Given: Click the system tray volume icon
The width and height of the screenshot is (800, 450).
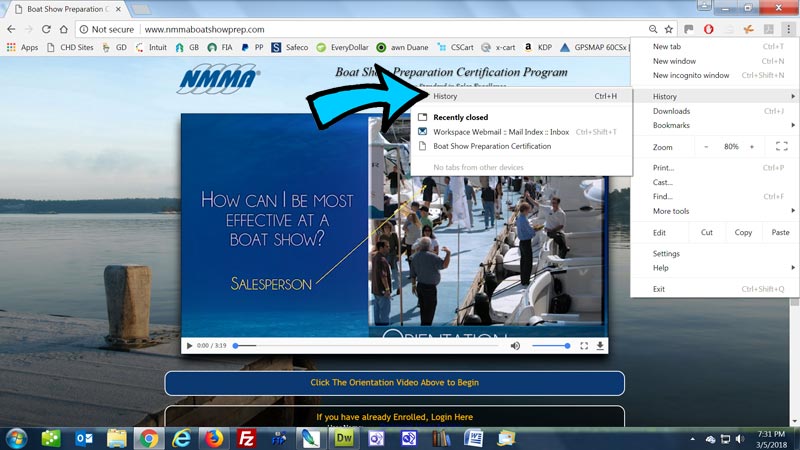Looking at the screenshot, I should pyautogui.click(x=740, y=439).
